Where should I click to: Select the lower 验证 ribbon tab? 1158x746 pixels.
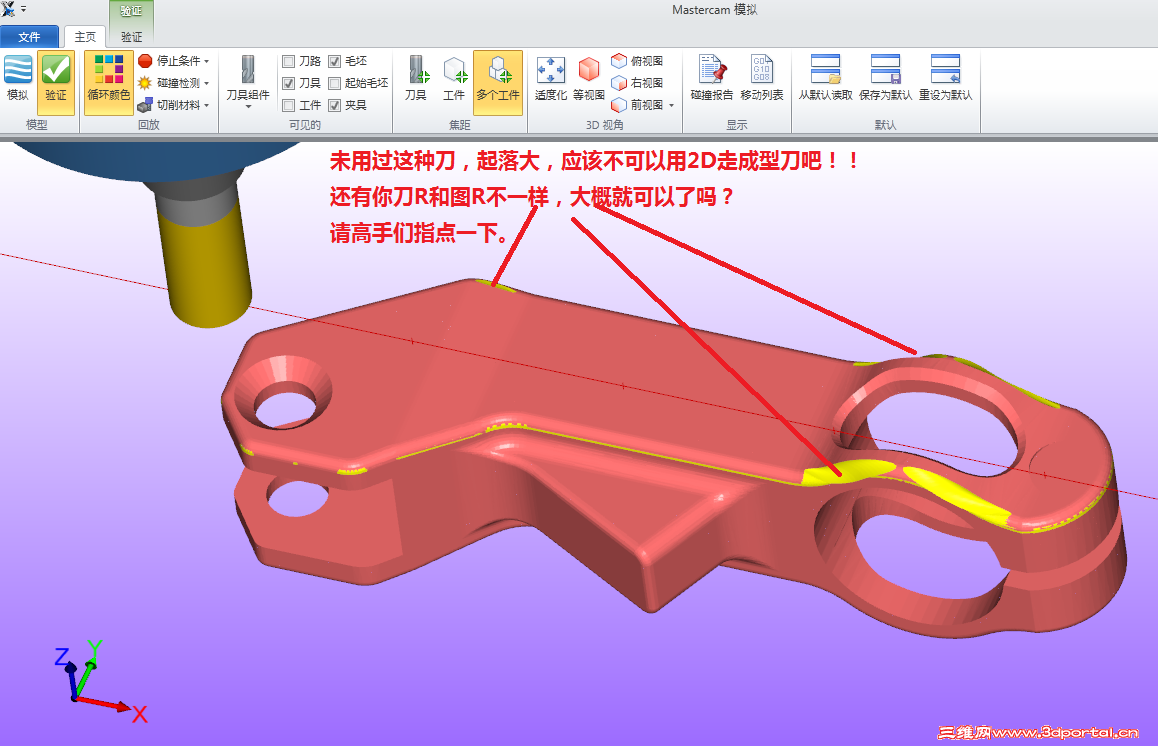[x=131, y=37]
